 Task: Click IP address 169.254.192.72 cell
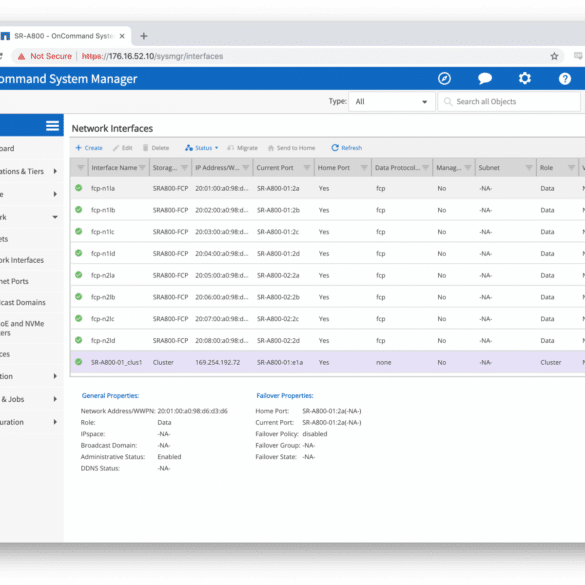(218, 362)
